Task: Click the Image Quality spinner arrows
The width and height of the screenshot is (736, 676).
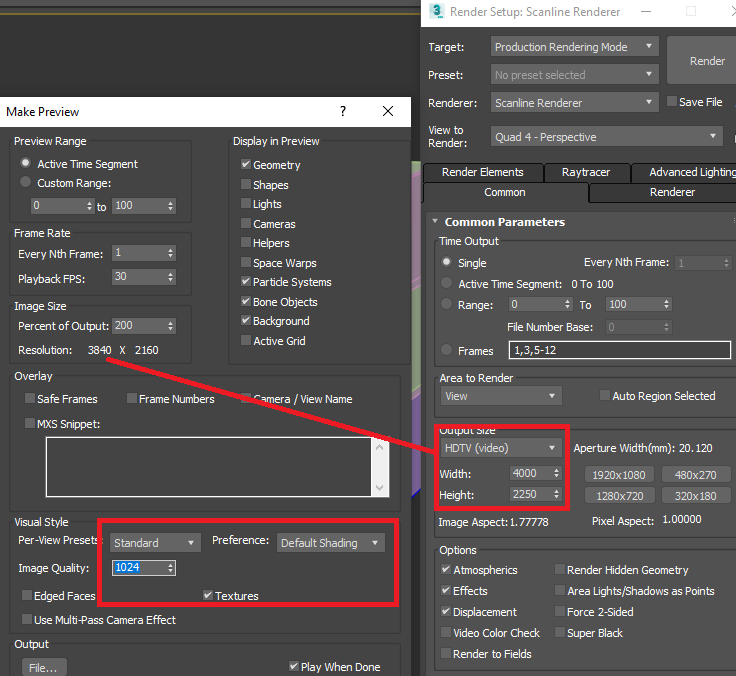Action: click(170, 568)
